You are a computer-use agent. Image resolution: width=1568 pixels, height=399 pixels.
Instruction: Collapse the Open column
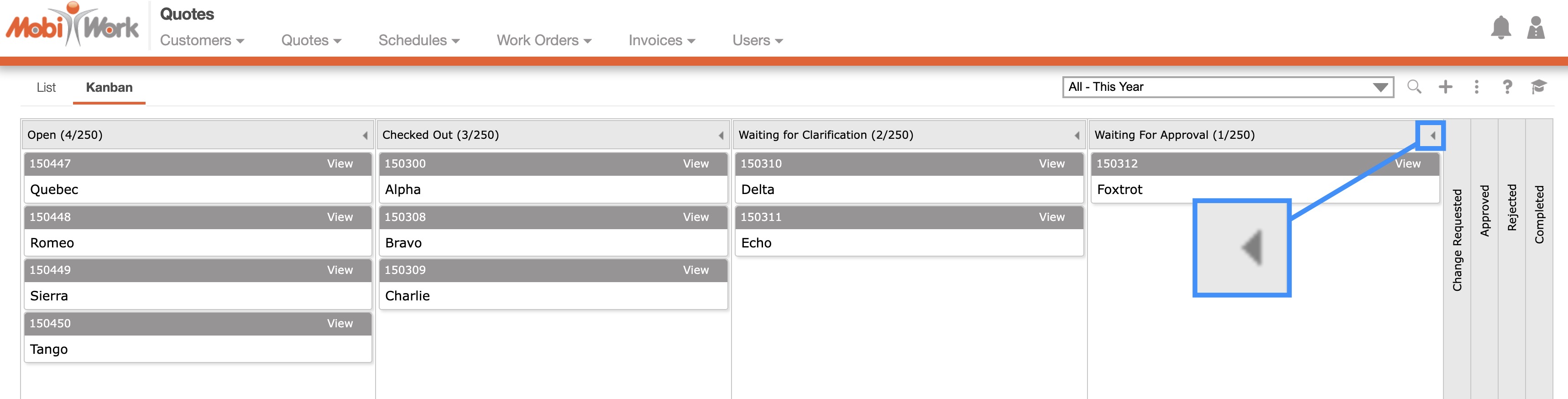(x=365, y=135)
